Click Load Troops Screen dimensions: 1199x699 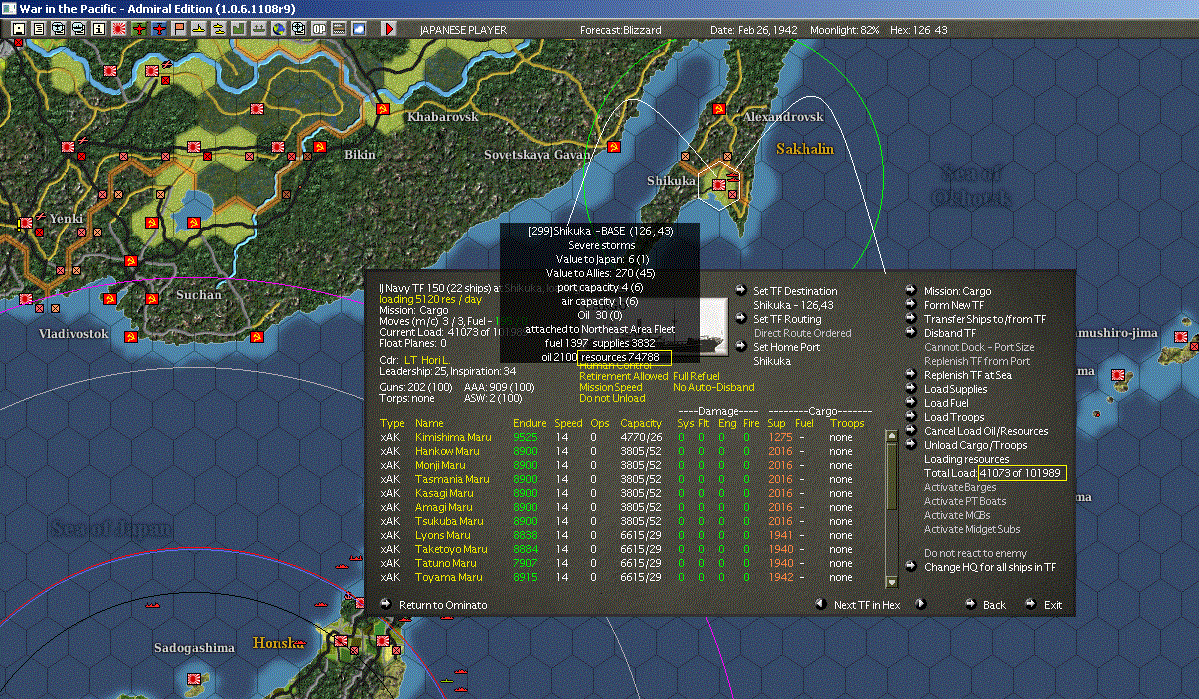click(x=954, y=417)
